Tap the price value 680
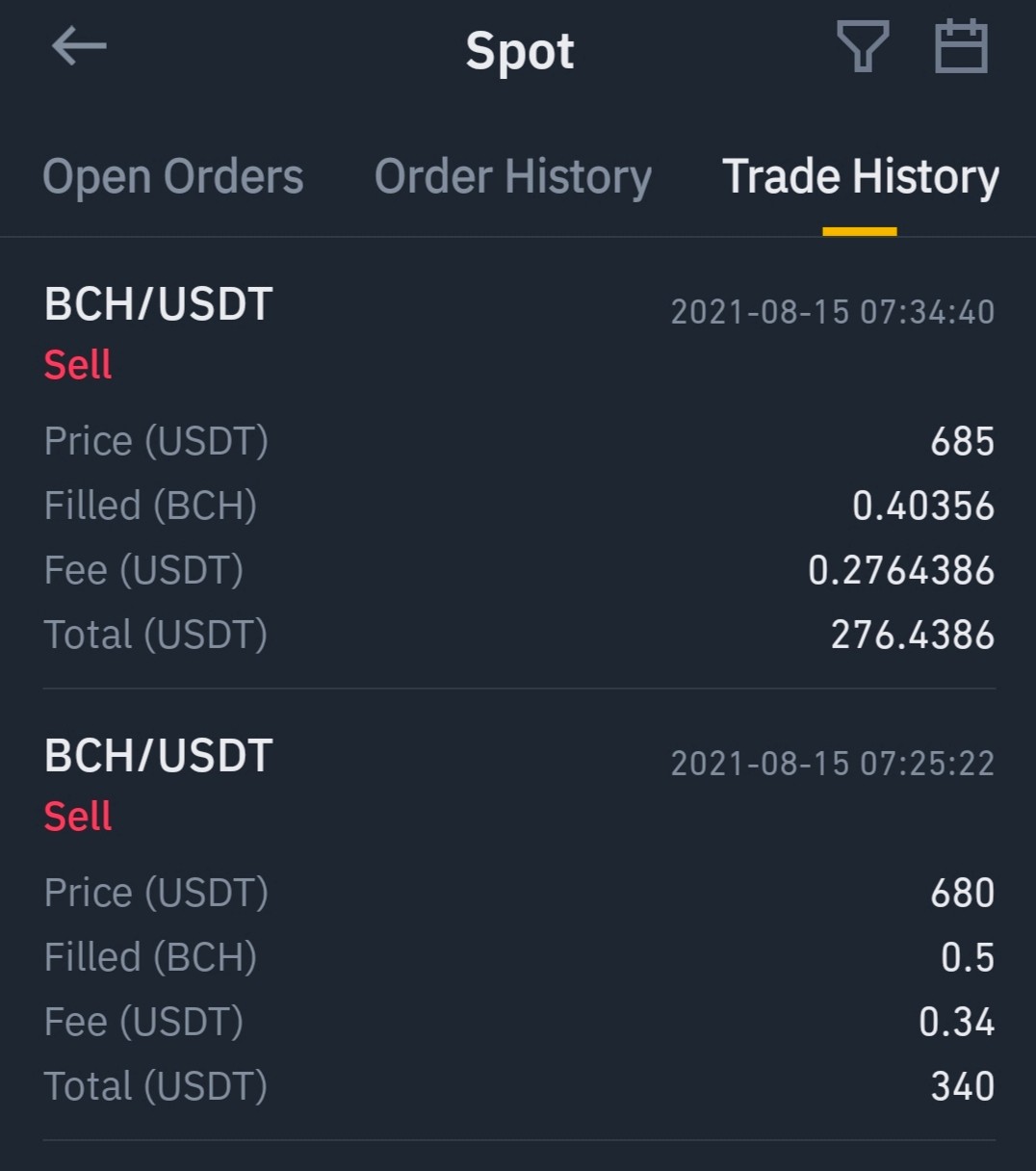 [x=963, y=894]
